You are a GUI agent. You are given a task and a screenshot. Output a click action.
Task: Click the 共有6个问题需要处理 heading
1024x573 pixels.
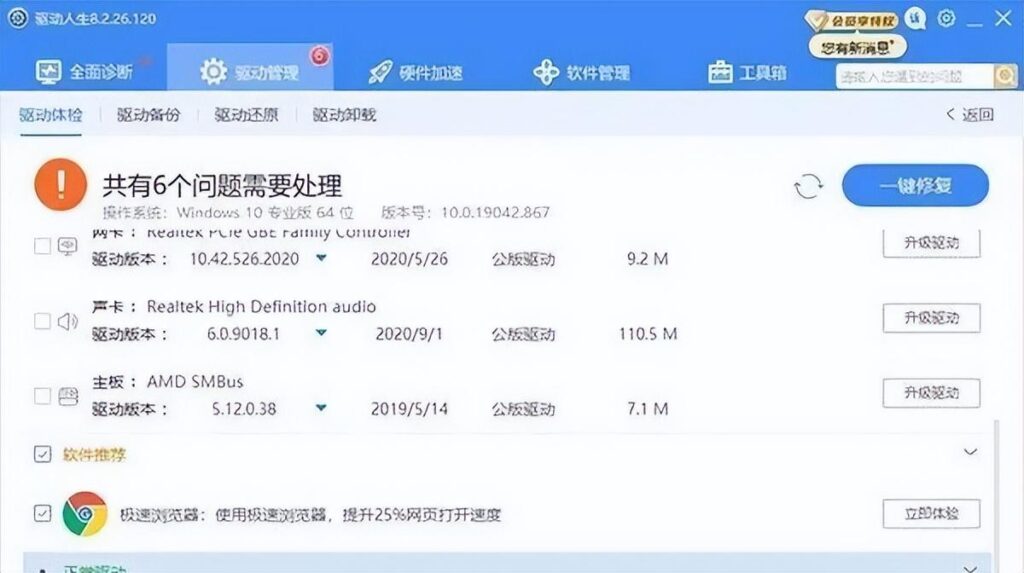[222, 186]
